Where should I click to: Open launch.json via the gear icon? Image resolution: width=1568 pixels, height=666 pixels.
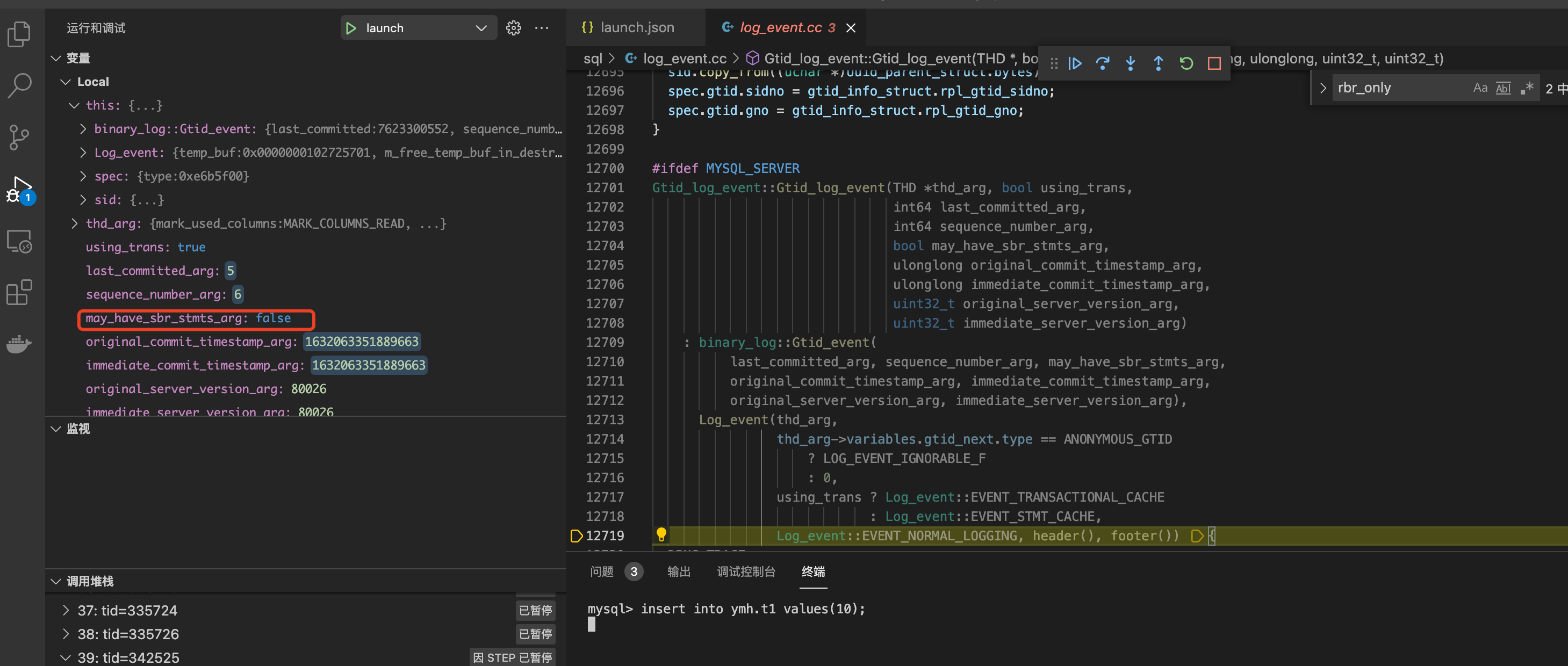514,28
